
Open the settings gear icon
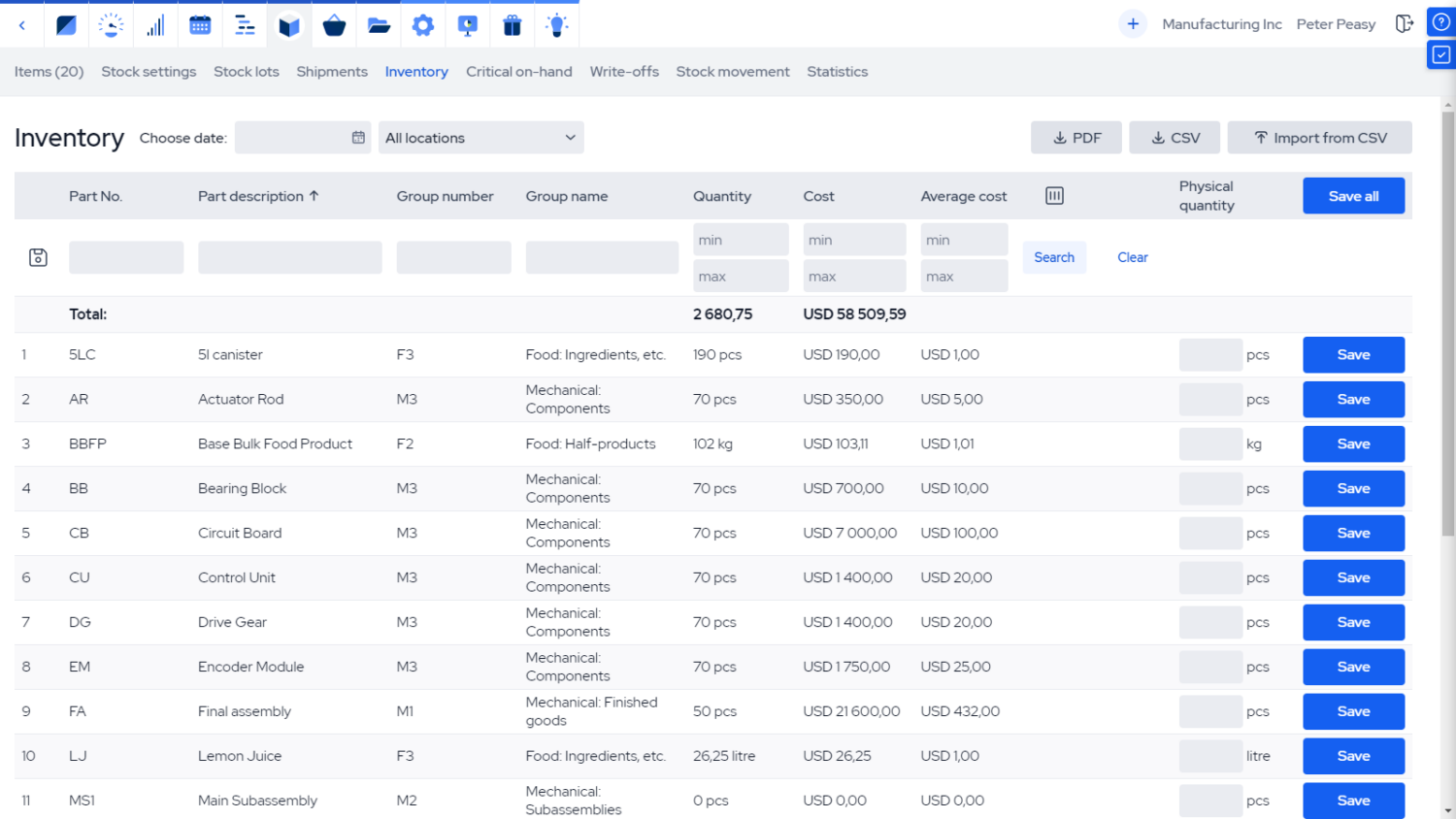click(422, 24)
